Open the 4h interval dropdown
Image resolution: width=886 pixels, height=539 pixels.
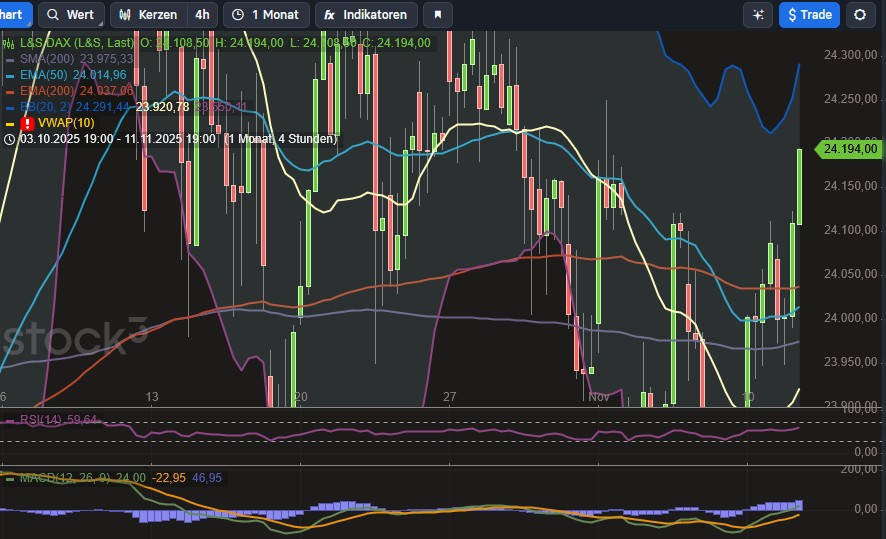(202, 15)
